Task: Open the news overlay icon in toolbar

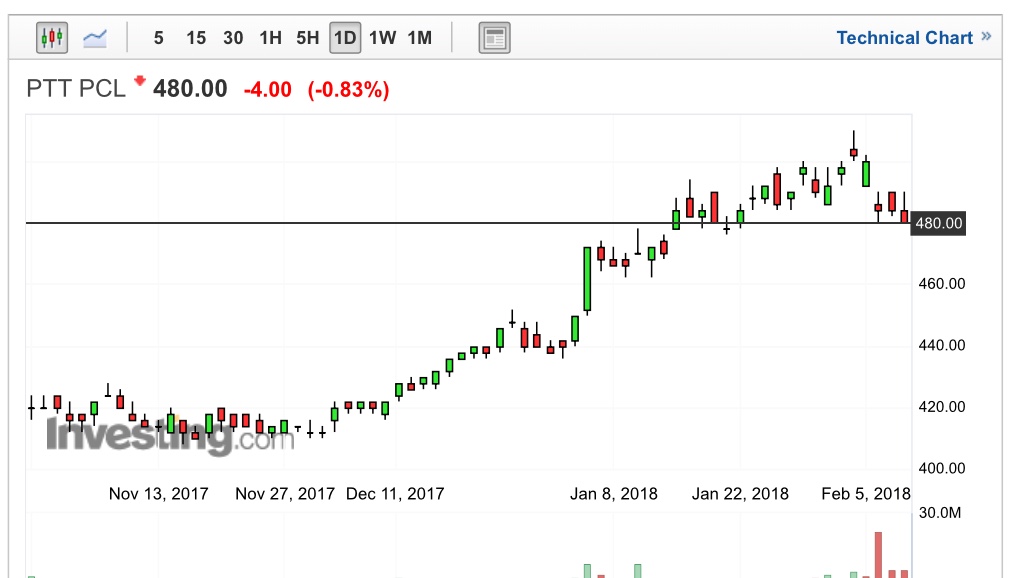Action: pos(495,37)
